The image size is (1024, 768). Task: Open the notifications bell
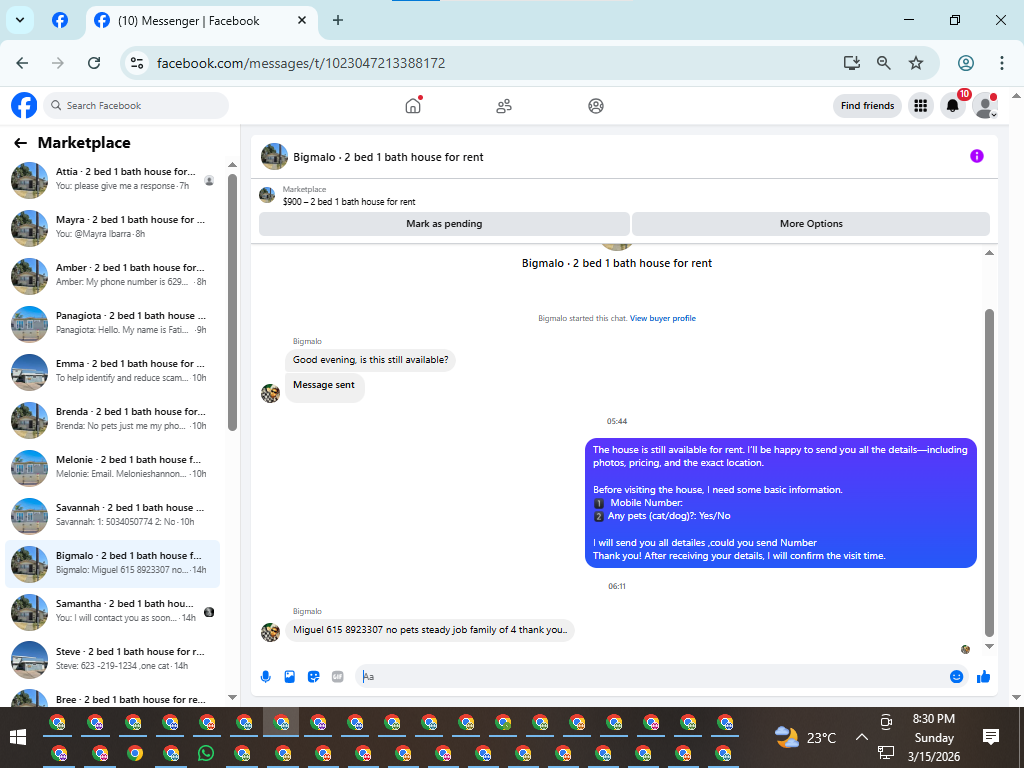(x=953, y=106)
